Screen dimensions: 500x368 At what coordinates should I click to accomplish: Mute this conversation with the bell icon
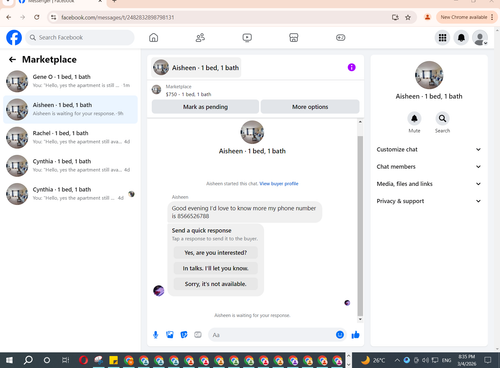click(x=414, y=118)
